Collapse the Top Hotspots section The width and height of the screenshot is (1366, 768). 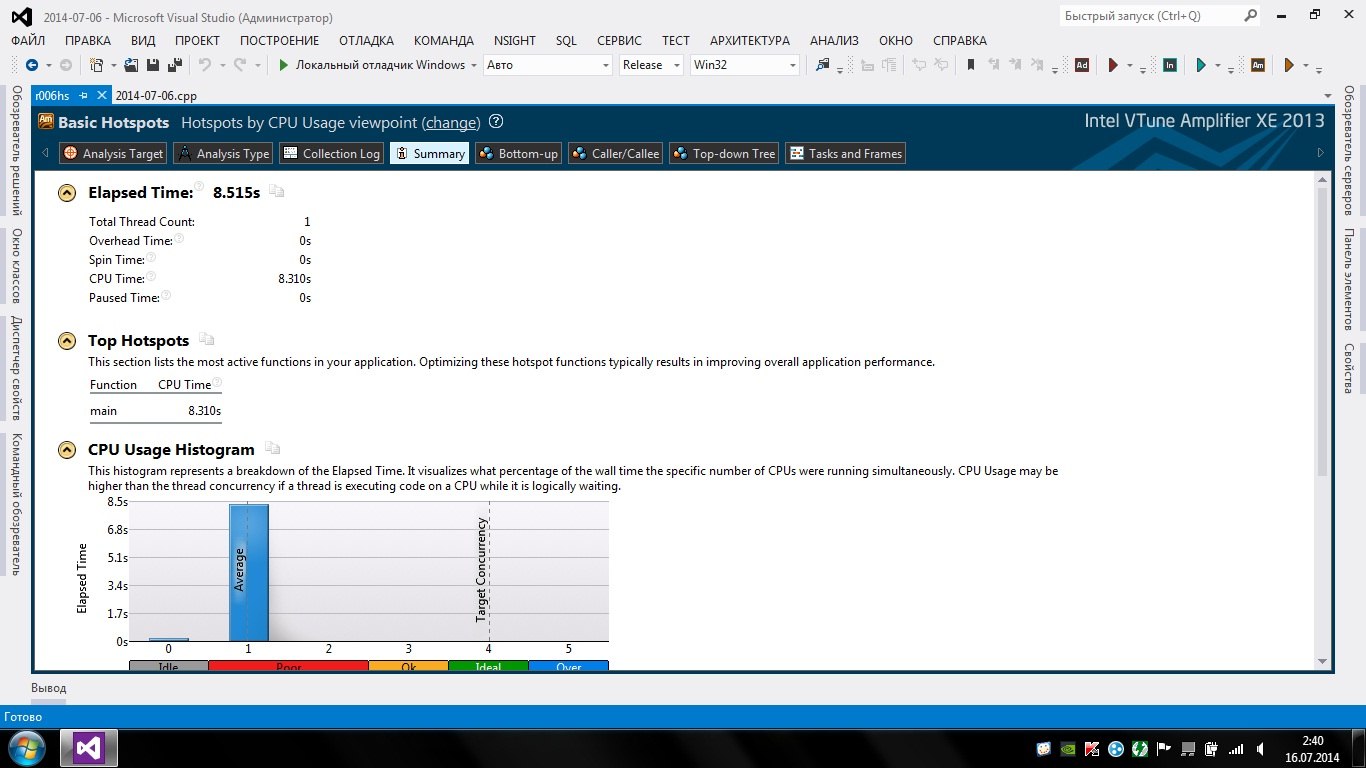click(67, 341)
